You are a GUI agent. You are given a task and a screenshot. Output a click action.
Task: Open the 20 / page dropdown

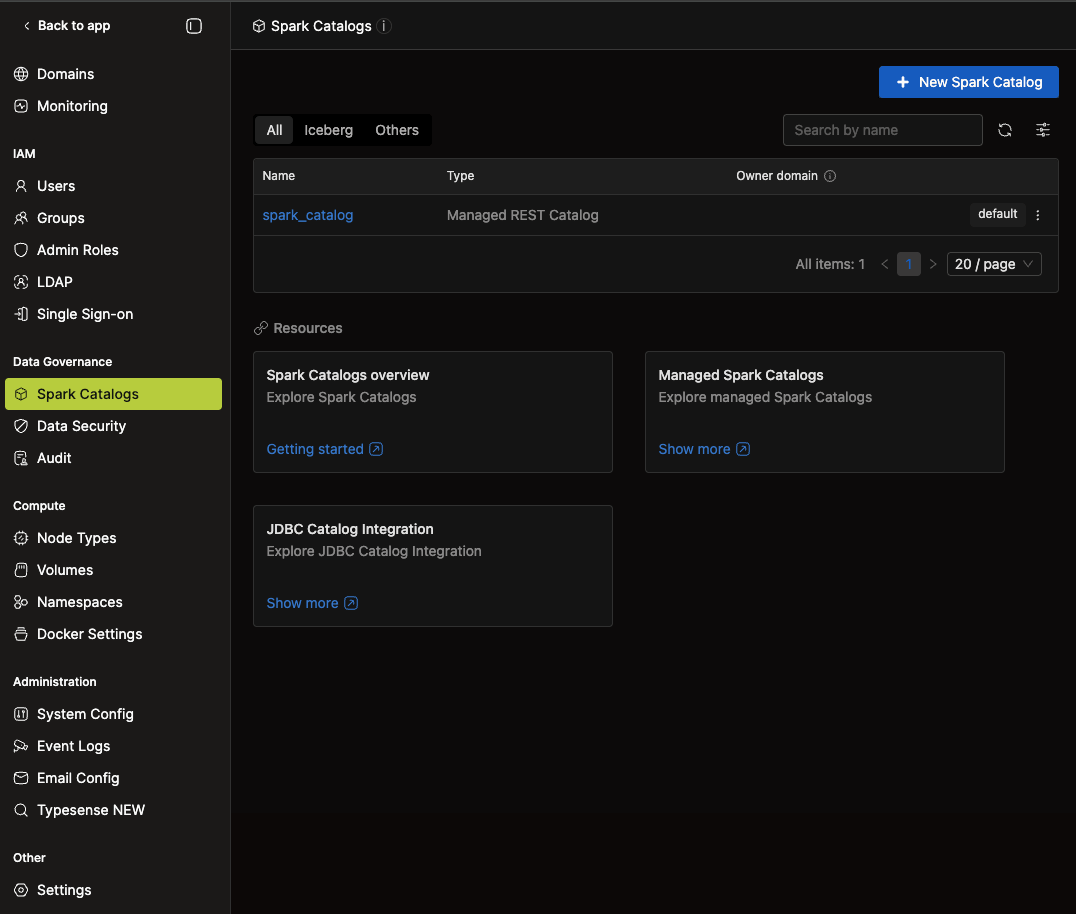(x=994, y=264)
